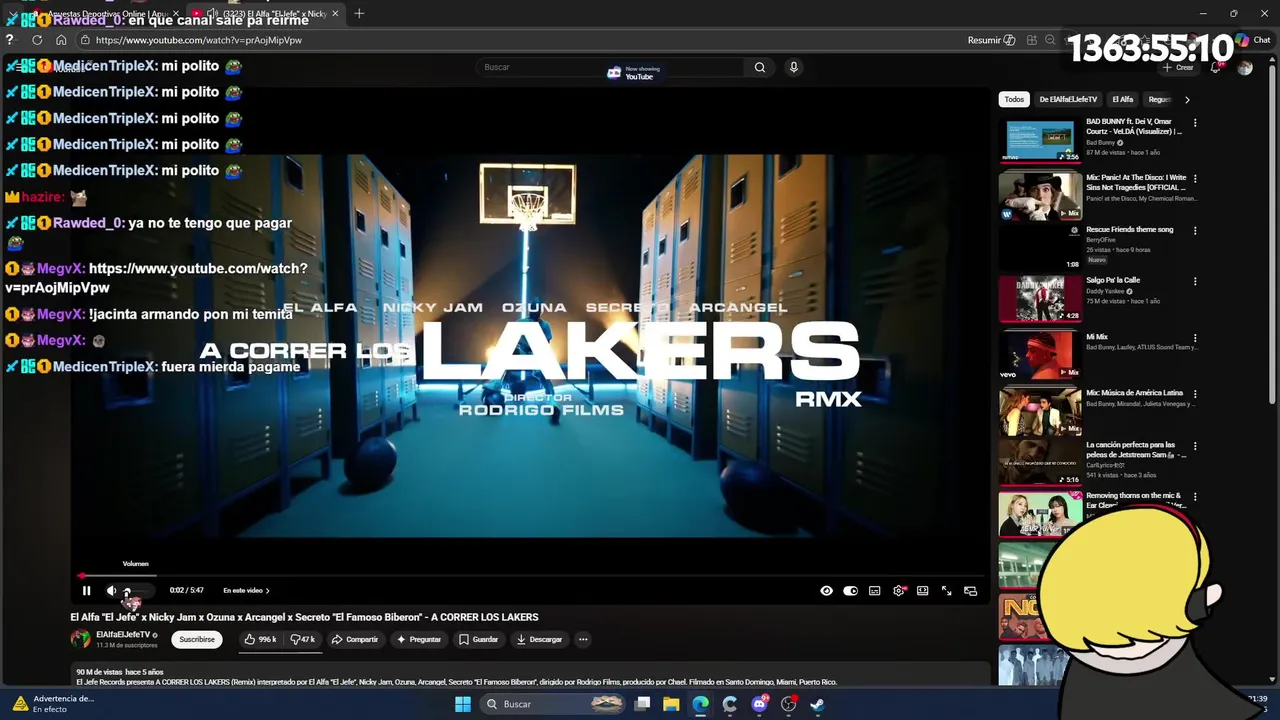Open the 'Mi Mix' title
This screenshot has width=1280, height=720.
point(1097,337)
